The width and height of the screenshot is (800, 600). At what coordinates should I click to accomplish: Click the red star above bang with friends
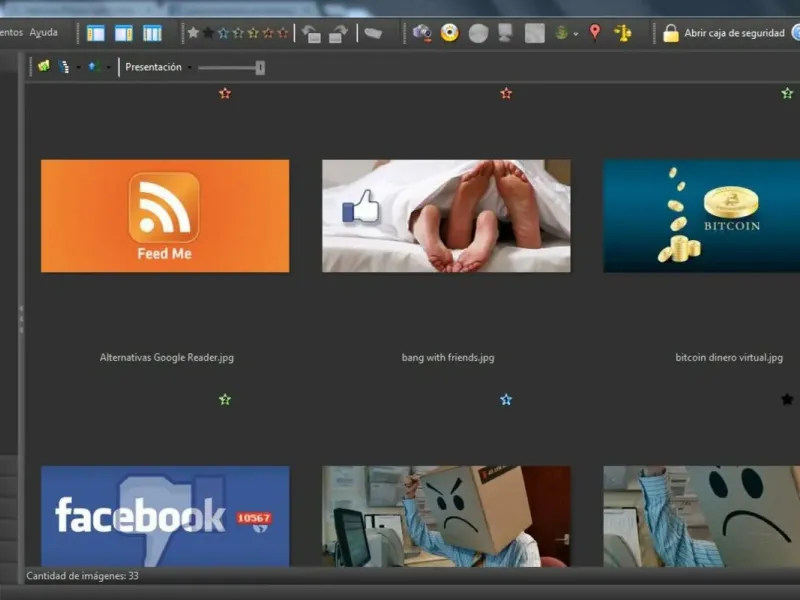pyautogui.click(x=506, y=93)
